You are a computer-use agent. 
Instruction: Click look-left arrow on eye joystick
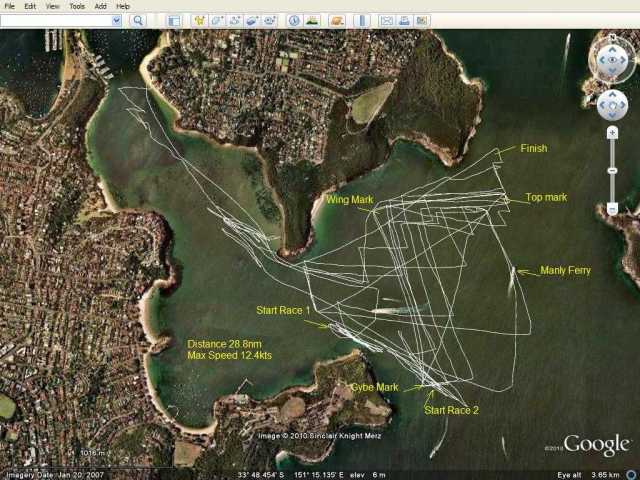[x=601, y=60]
